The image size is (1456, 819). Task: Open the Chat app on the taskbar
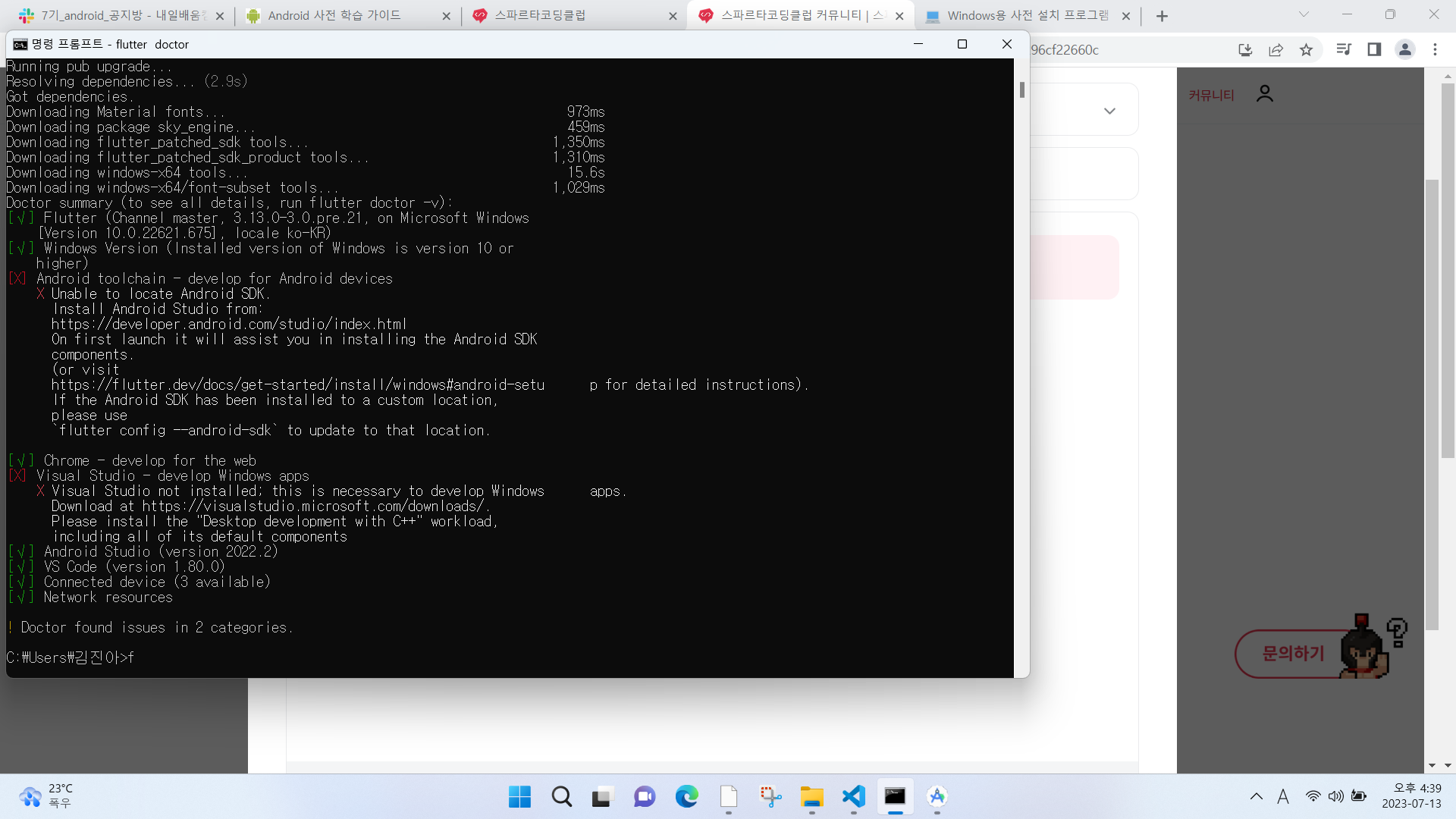tap(645, 796)
